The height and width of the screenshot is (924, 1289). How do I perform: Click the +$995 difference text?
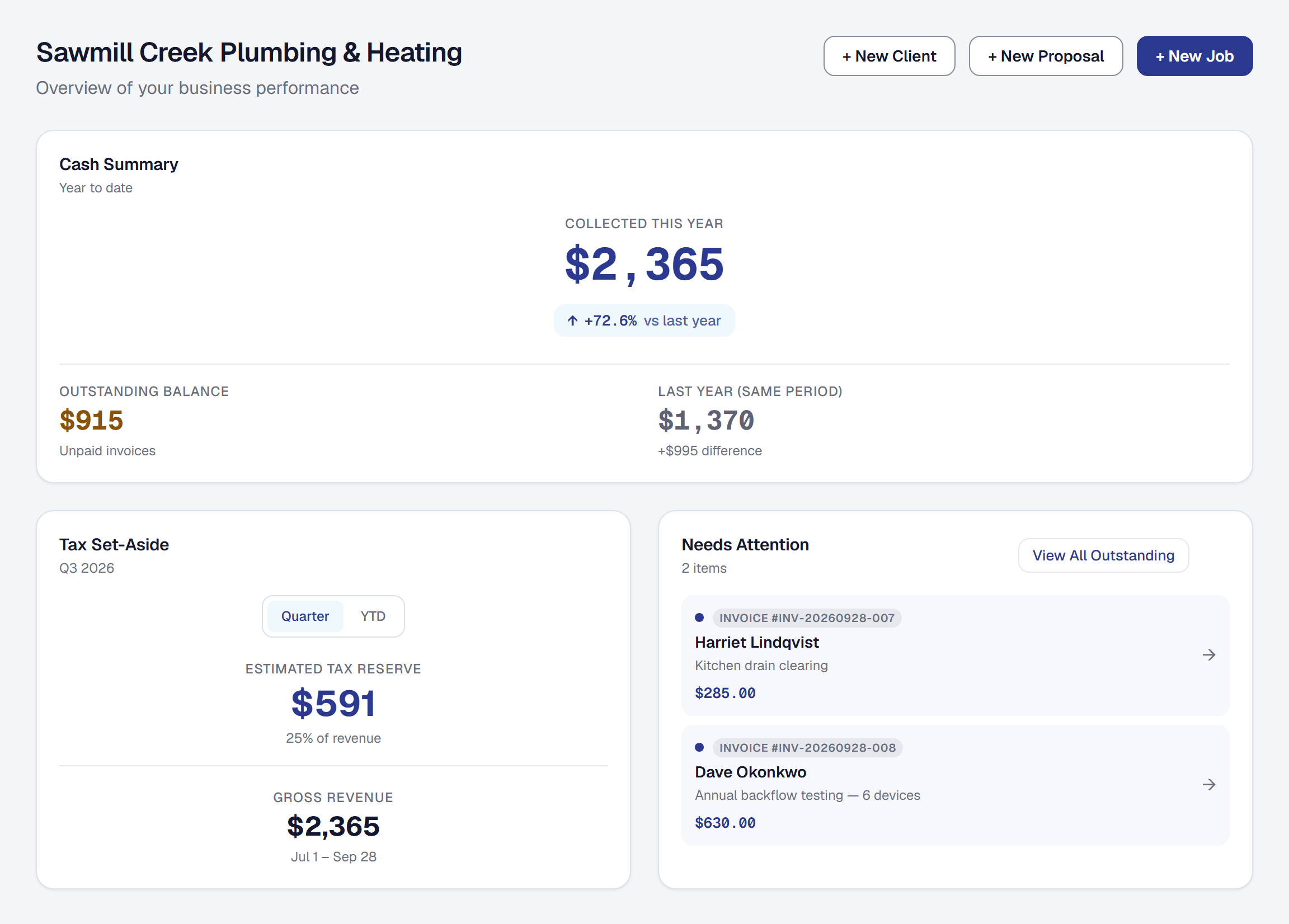(709, 451)
